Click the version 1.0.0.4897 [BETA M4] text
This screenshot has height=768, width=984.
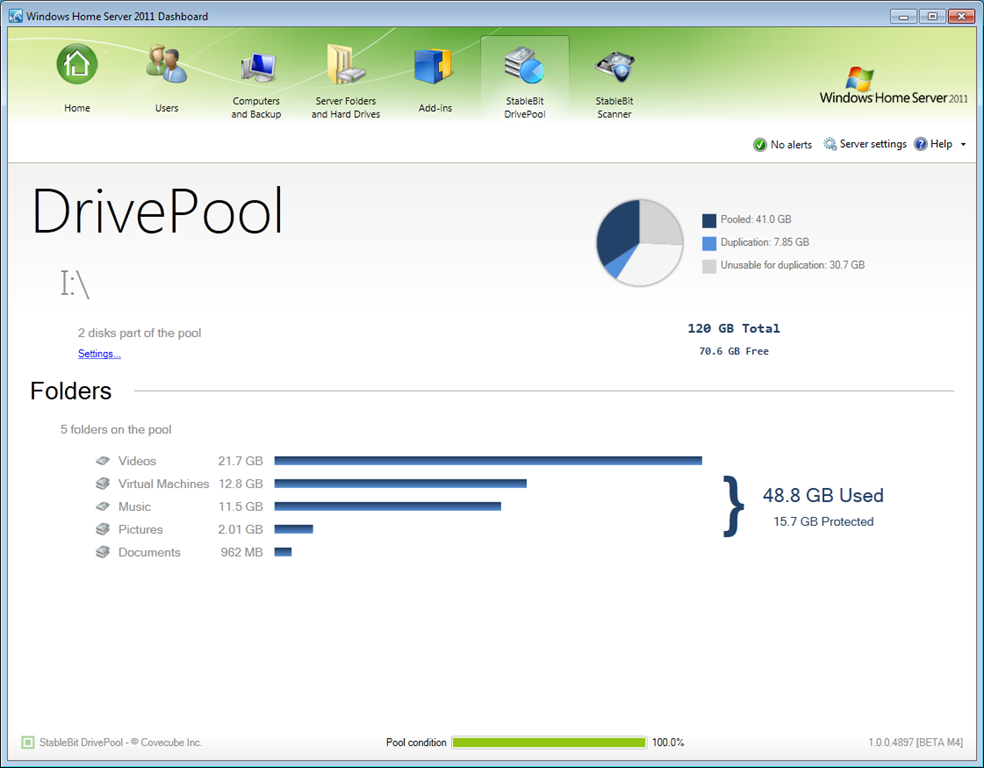916,742
